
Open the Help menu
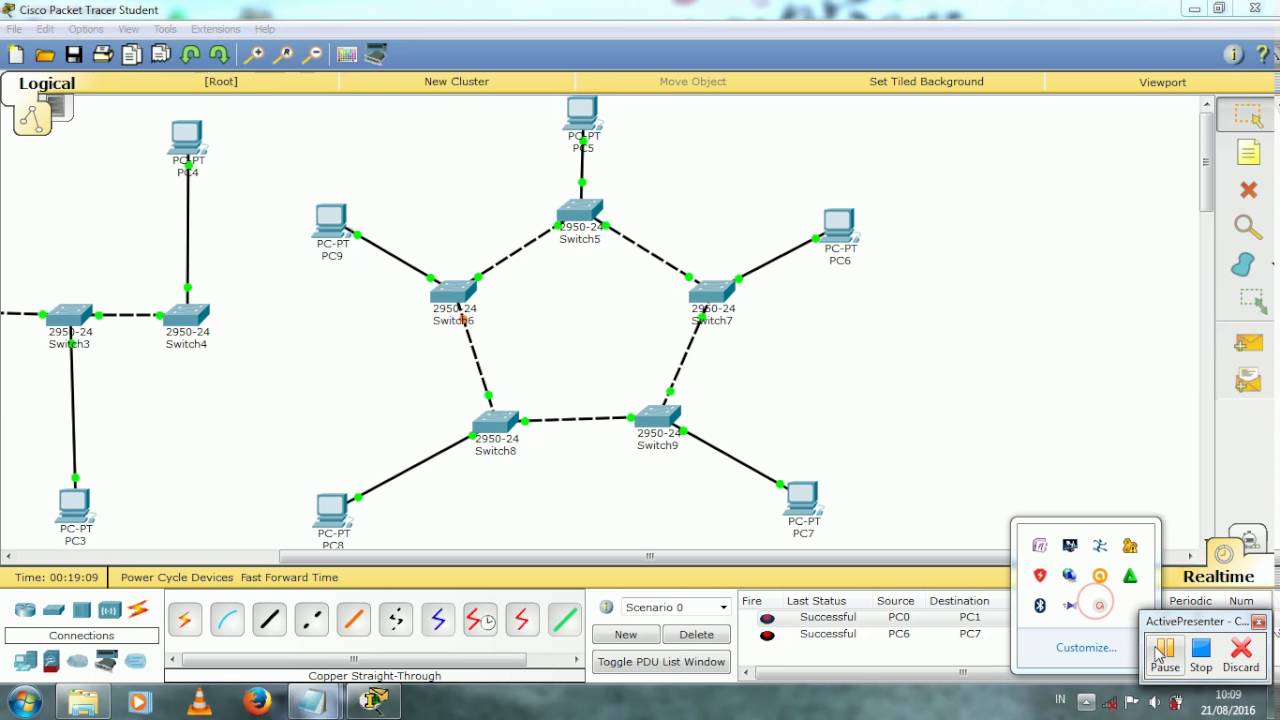[x=264, y=29]
